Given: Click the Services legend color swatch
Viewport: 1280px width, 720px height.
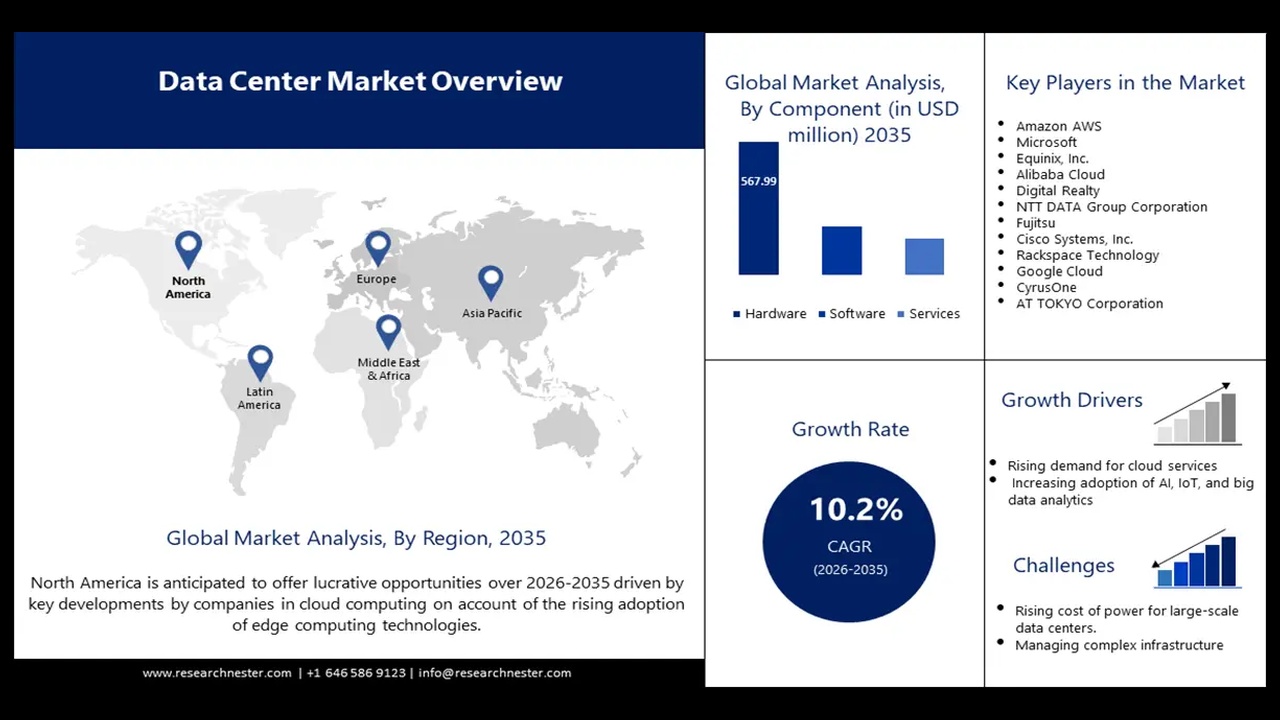Looking at the screenshot, I should (x=901, y=314).
